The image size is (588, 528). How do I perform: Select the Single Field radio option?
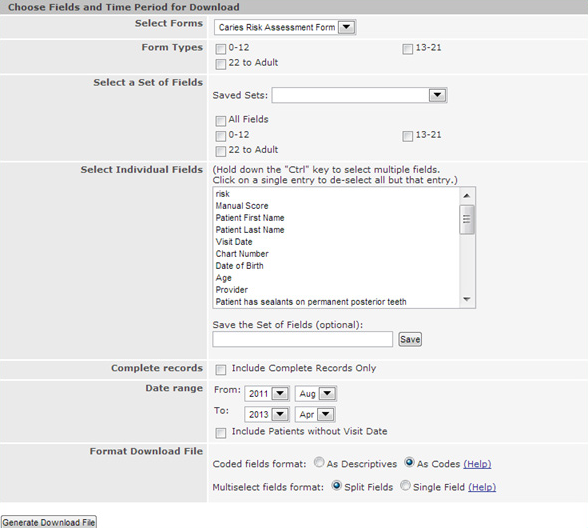tap(405, 486)
